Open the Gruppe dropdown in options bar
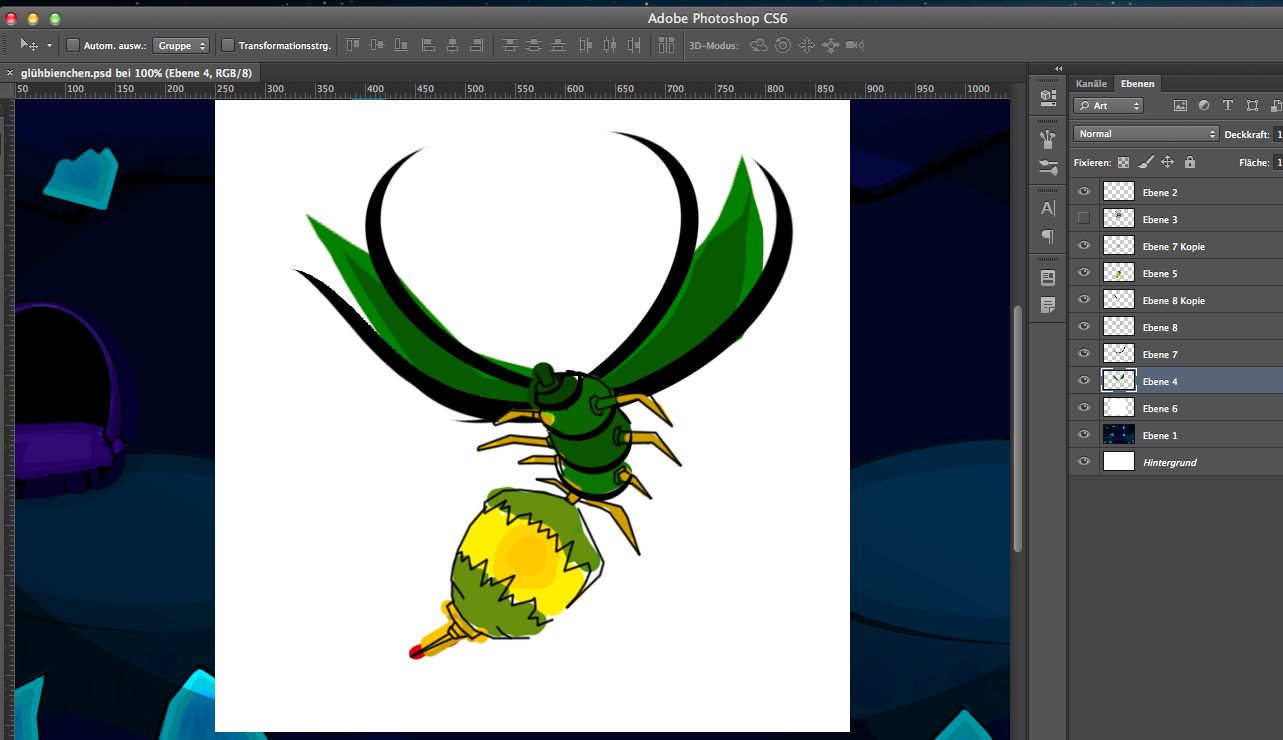The width and height of the screenshot is (1283, 740). point(181,45)
